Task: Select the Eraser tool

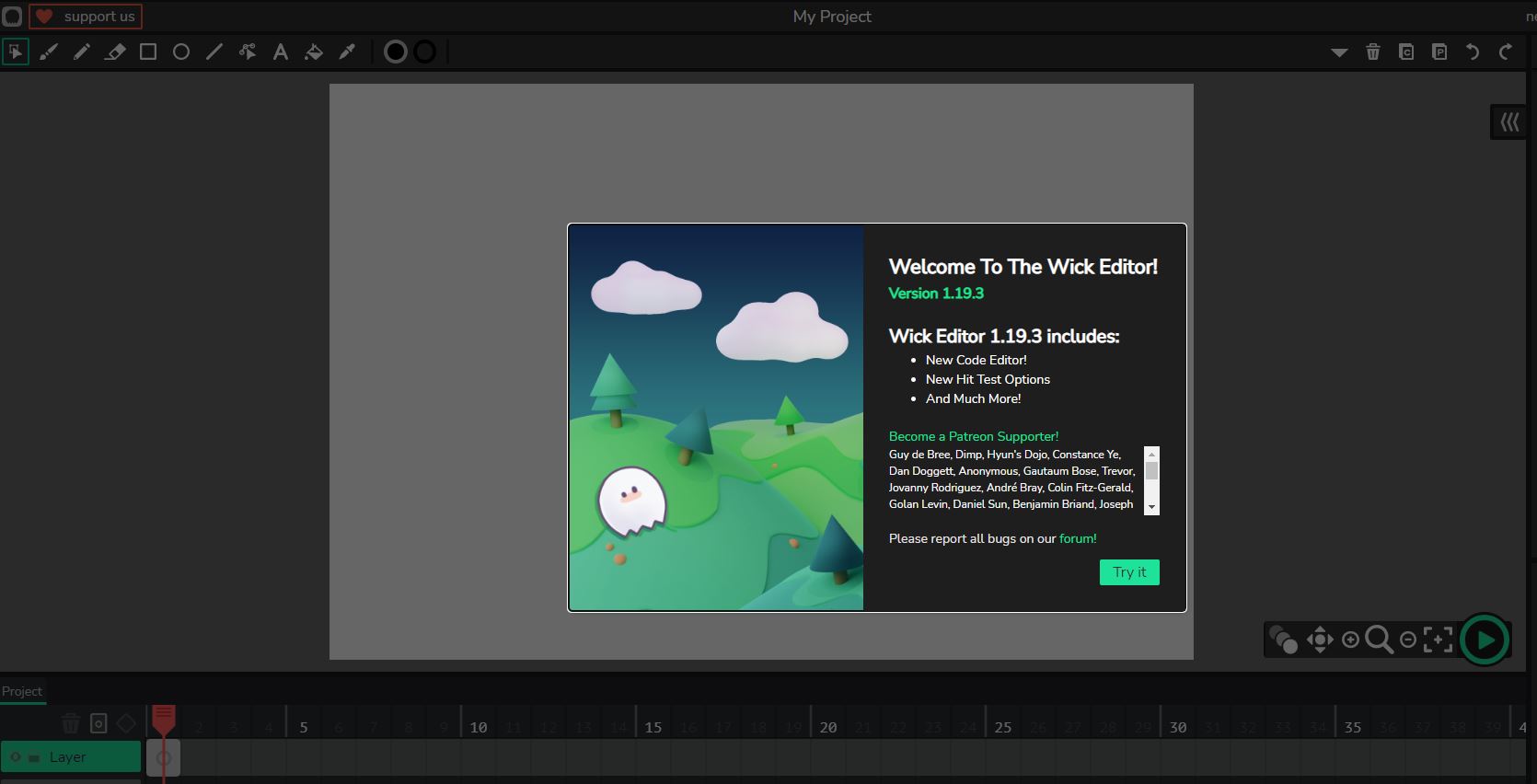Action: (115, 52)
